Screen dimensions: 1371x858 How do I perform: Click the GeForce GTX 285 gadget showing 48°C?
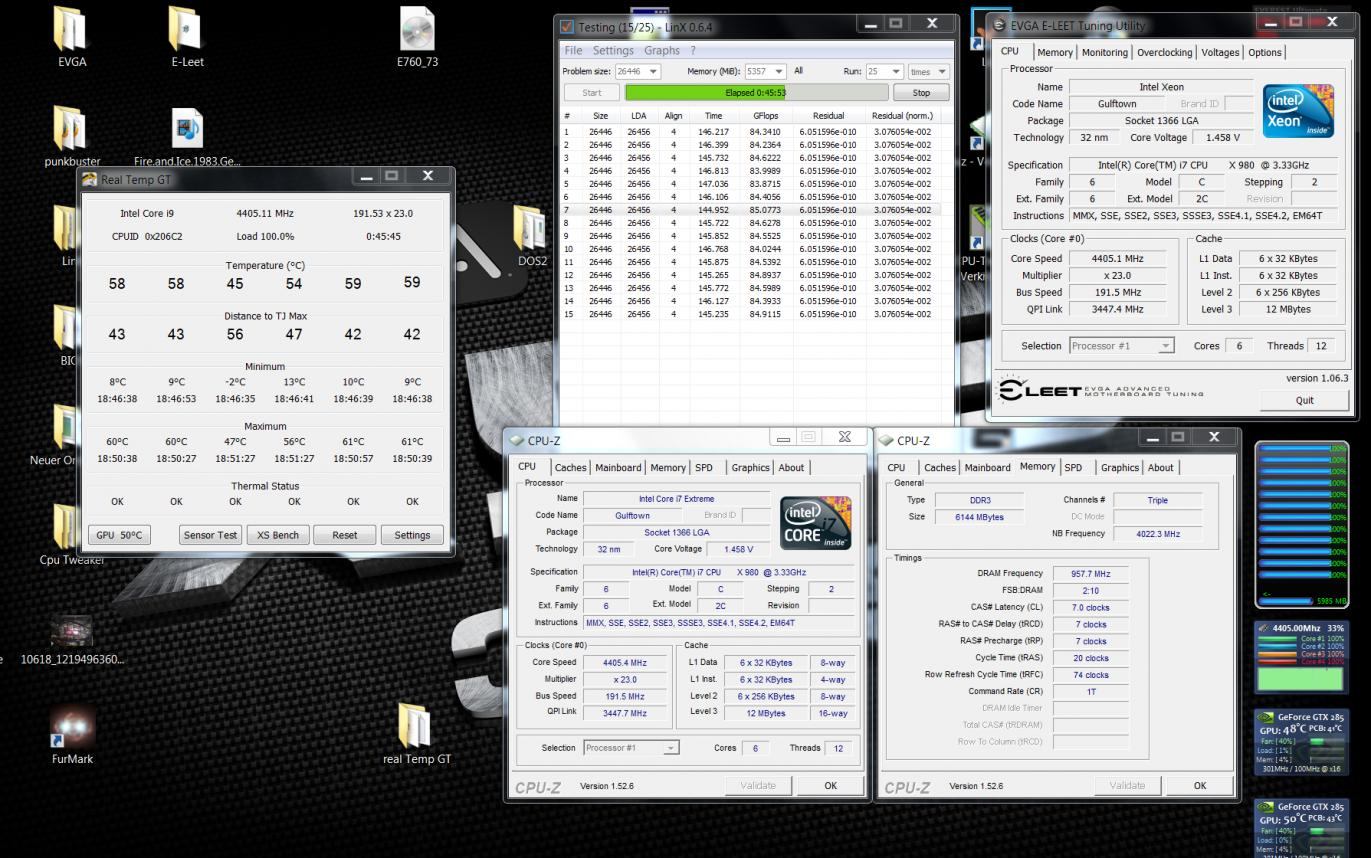coord(1302,742)
